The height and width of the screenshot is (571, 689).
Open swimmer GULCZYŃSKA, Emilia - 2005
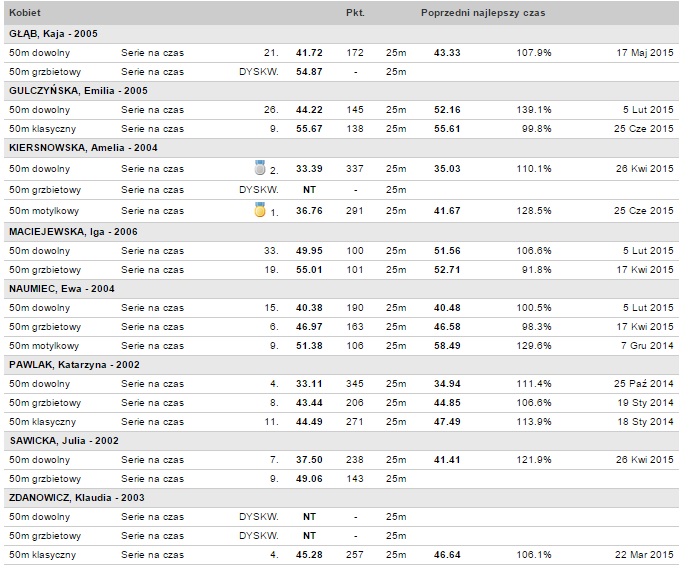[x=78, y=91]
